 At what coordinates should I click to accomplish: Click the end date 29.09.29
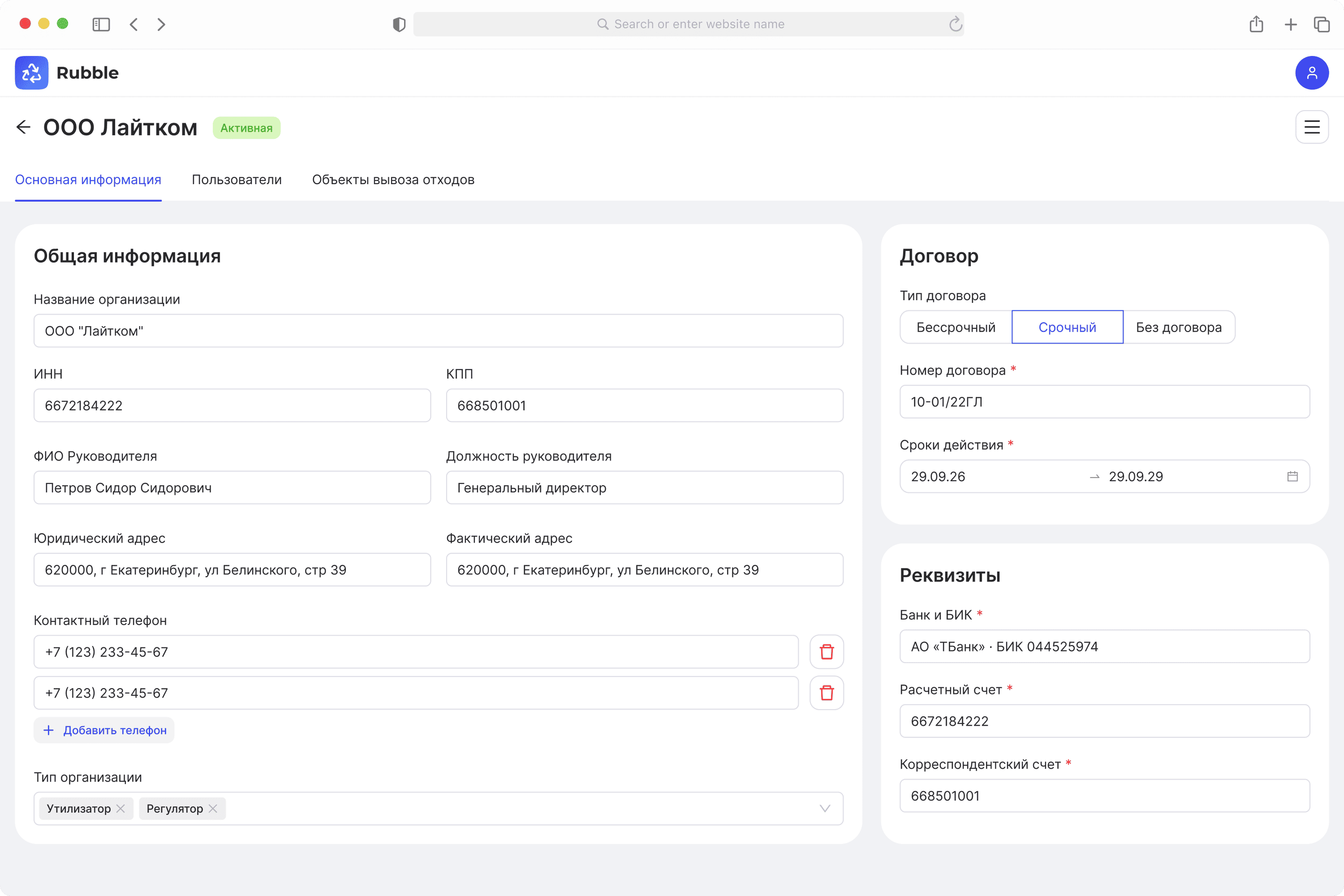[1135, 476]
